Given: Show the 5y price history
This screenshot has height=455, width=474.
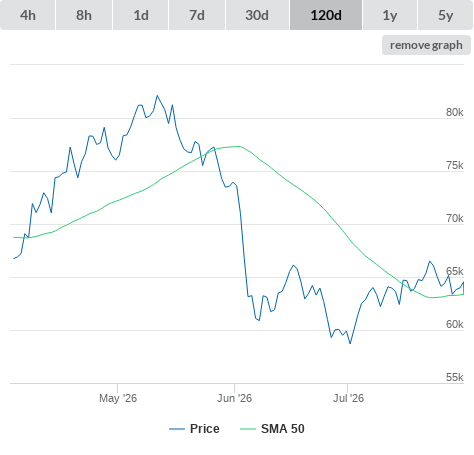Looking at the screenshot, I should (446, 15).
